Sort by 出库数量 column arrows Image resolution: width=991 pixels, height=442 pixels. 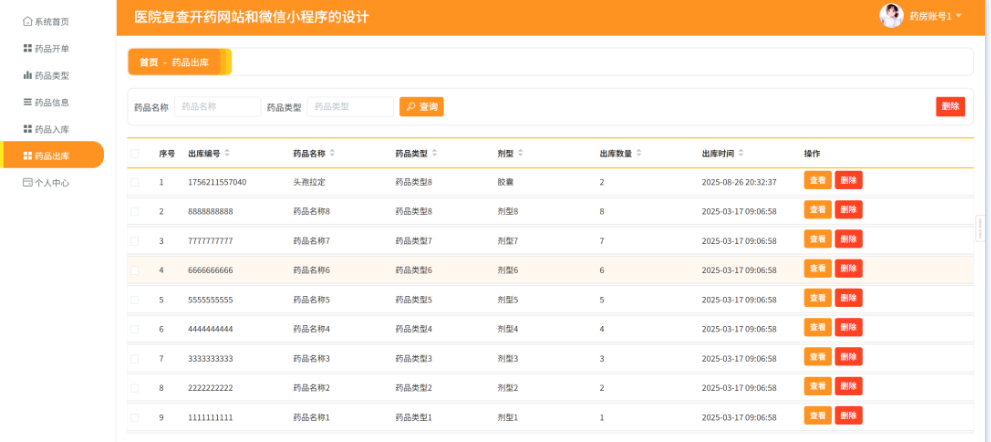coord(639,153)
